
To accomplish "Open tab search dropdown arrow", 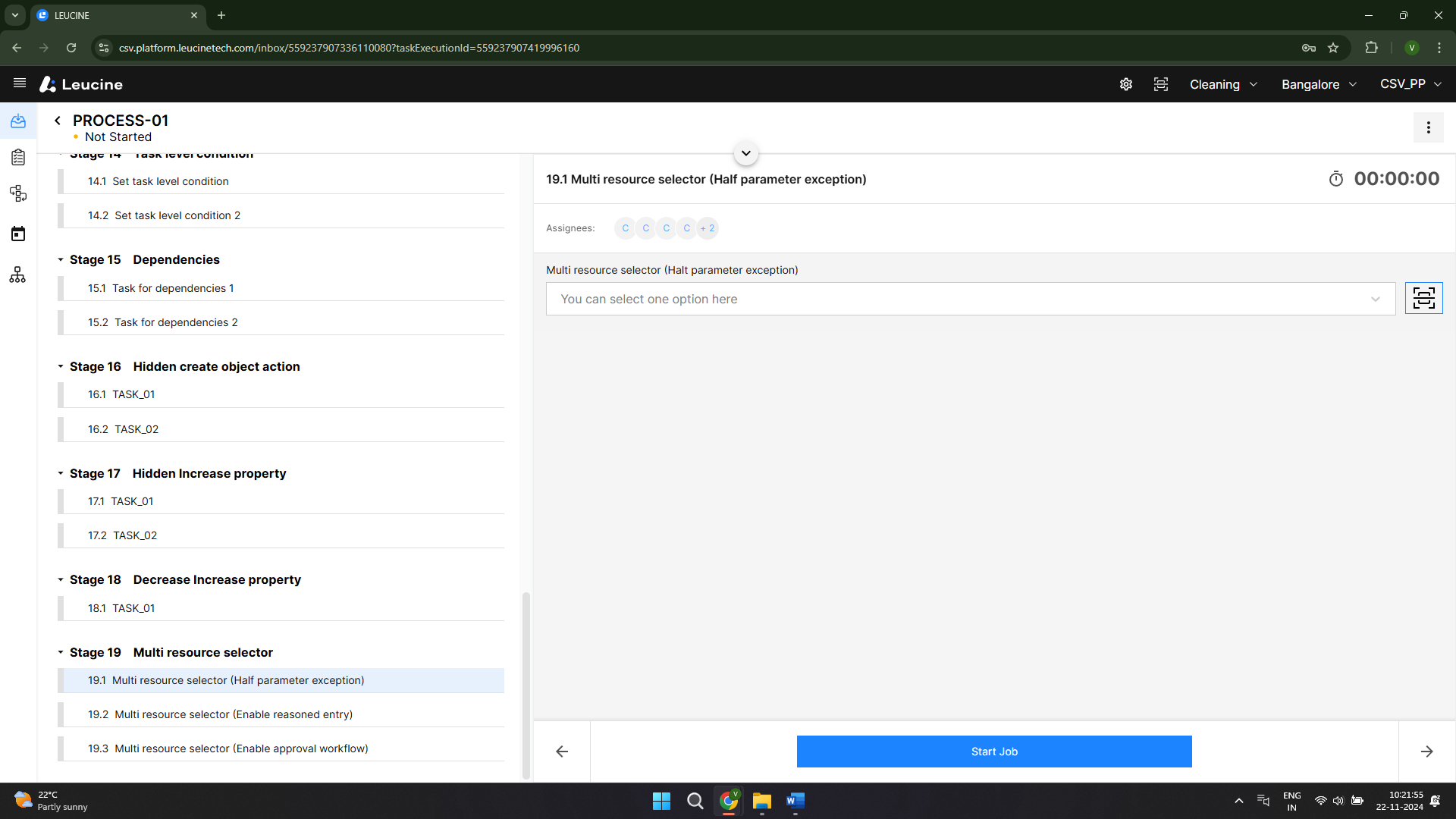I will tap(14, 15).
